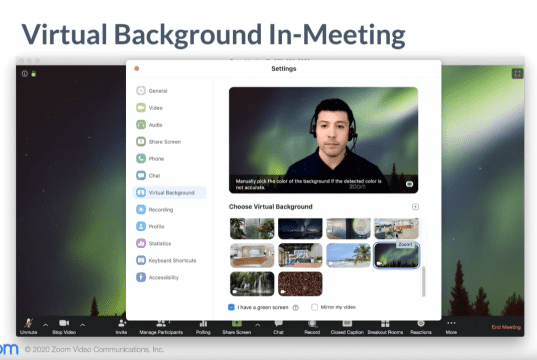Enable the Mirror my video checkbox

pyautogui.click(x=314, y=307)
